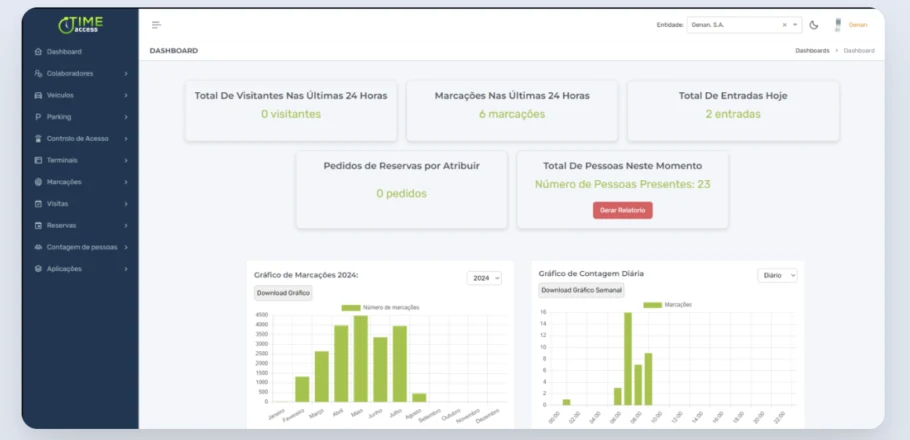Click the Marcações globe icon
Screen dimensions: 910x440
pos(38,182)
